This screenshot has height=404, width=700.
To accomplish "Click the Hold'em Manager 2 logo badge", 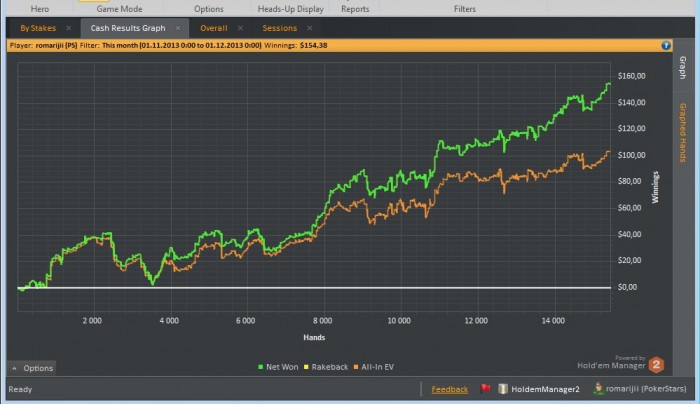I will 656,365.
